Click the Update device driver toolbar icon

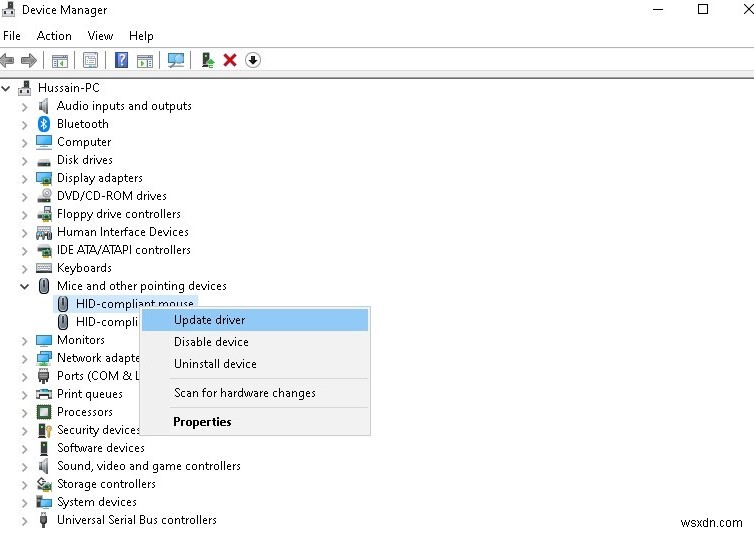[208, 60]
